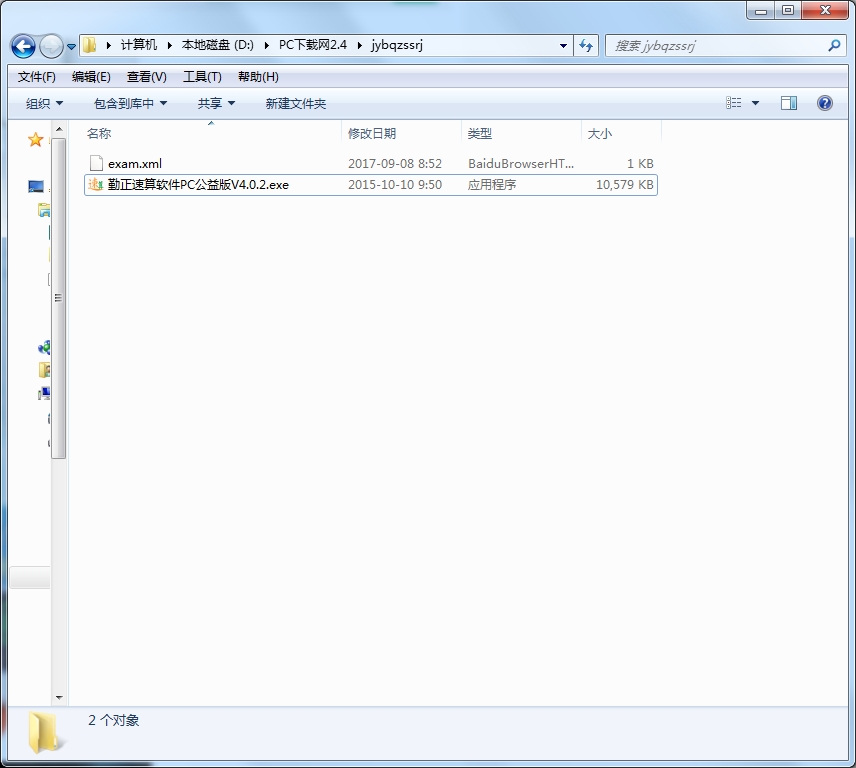Viewport: 856px width, 768px height.
Task: Expand arrow before jybqzssrj in path
Action: click(x=360, y=46)
